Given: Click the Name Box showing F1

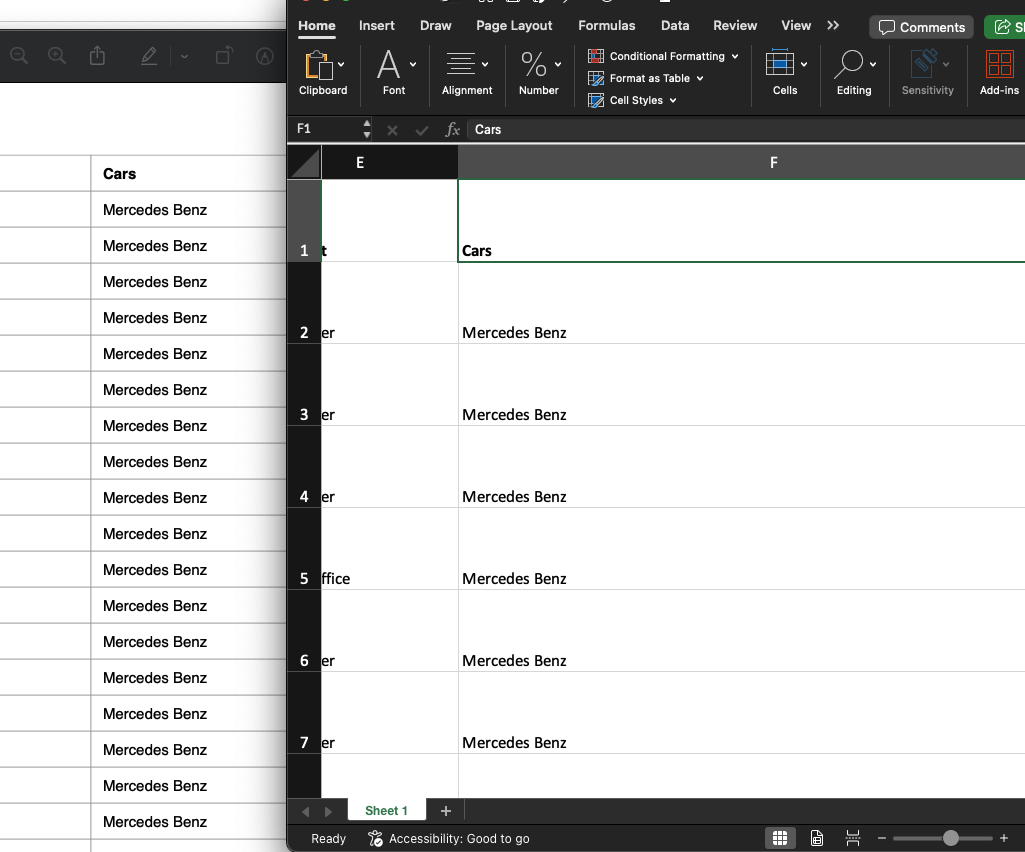Looking at the screenshot, I should 325,129.
